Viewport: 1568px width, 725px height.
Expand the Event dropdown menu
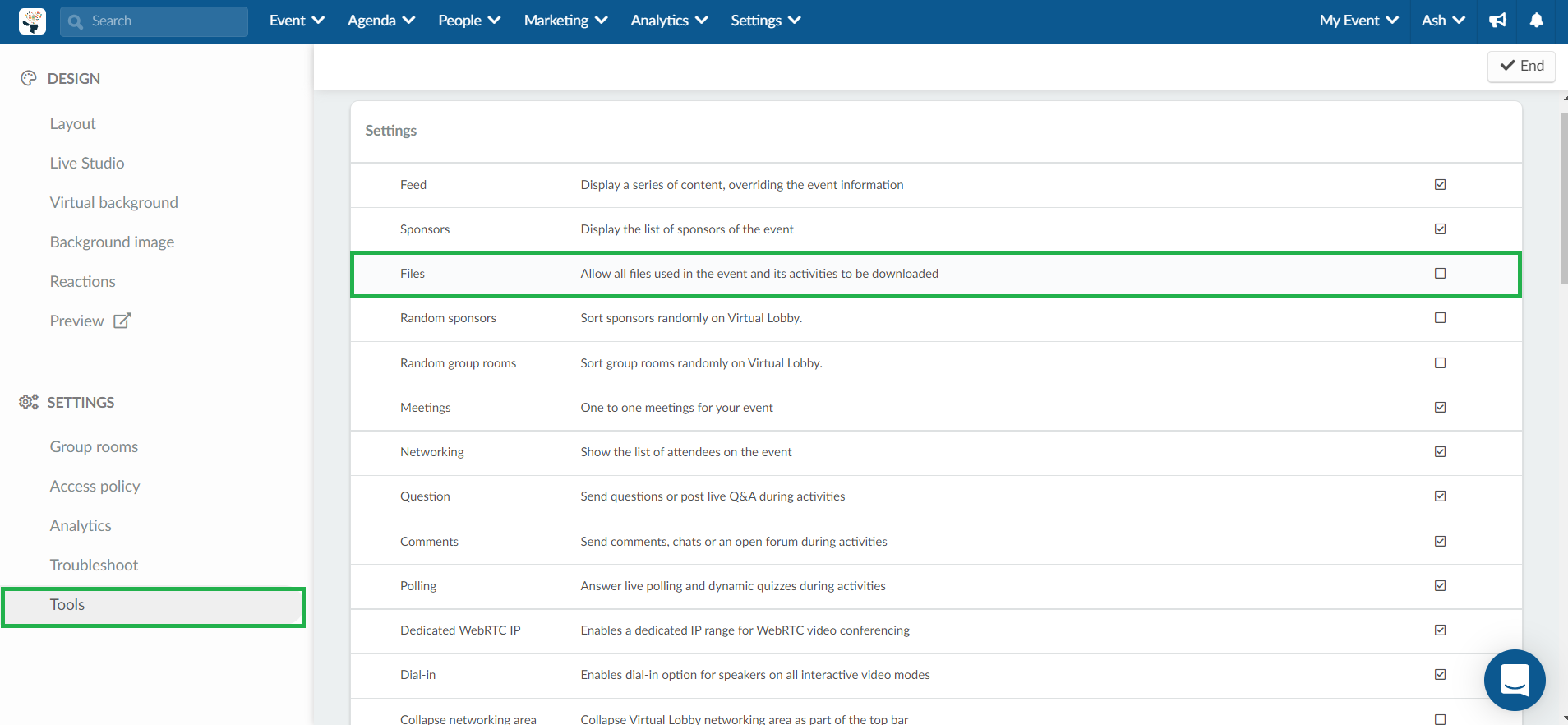point(297,21)
